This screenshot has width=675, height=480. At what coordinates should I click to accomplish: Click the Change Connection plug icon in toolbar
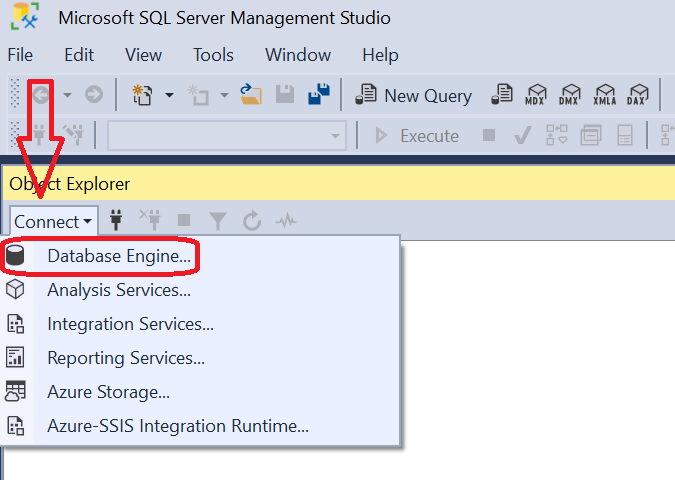74,135
